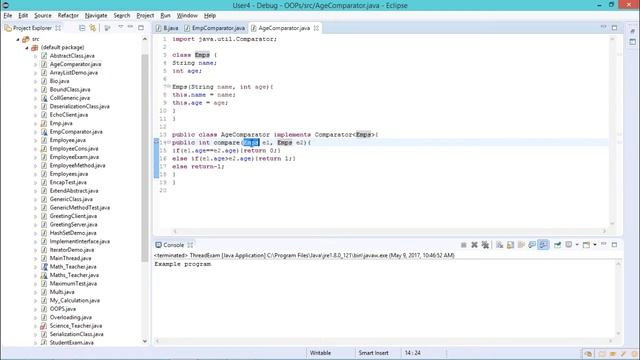Switch to the B.java editor tab

167,28
